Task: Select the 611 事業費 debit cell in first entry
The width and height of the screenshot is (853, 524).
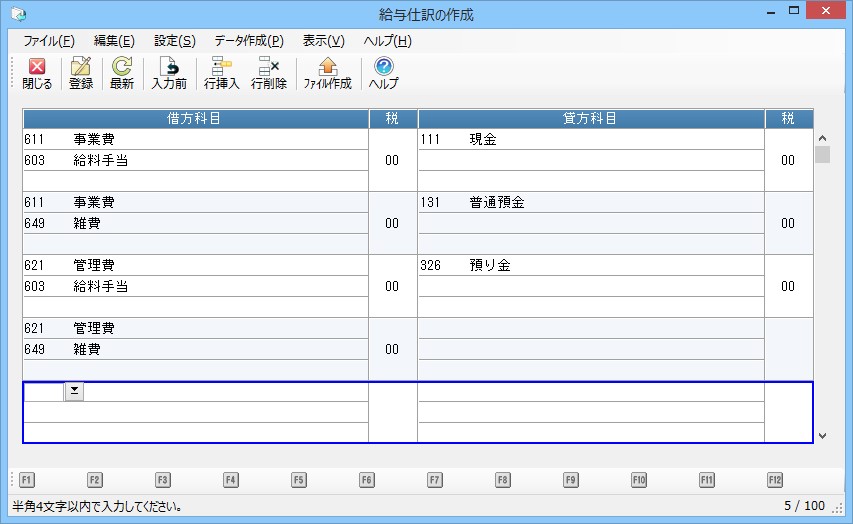Action: point(195,140)
